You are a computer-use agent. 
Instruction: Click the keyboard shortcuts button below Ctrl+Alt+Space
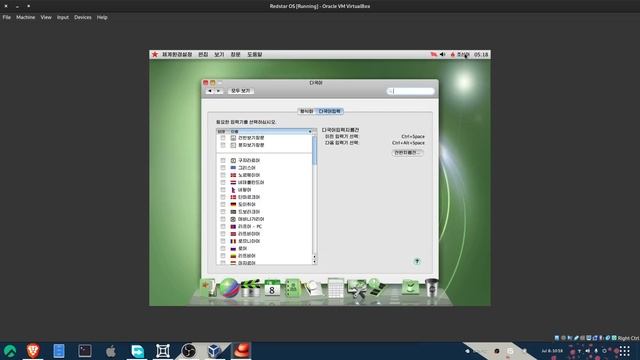pos(407,152)
